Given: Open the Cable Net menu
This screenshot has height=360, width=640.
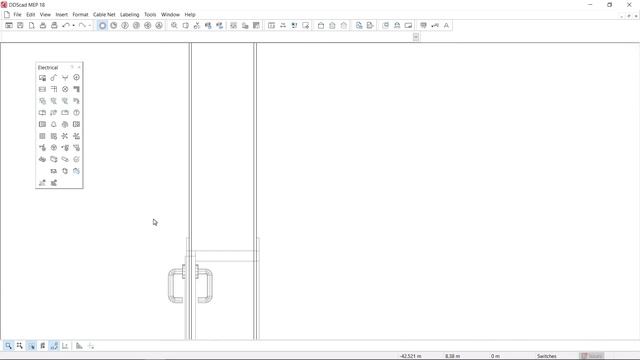Looking at the screenshot, I should 104,15.
